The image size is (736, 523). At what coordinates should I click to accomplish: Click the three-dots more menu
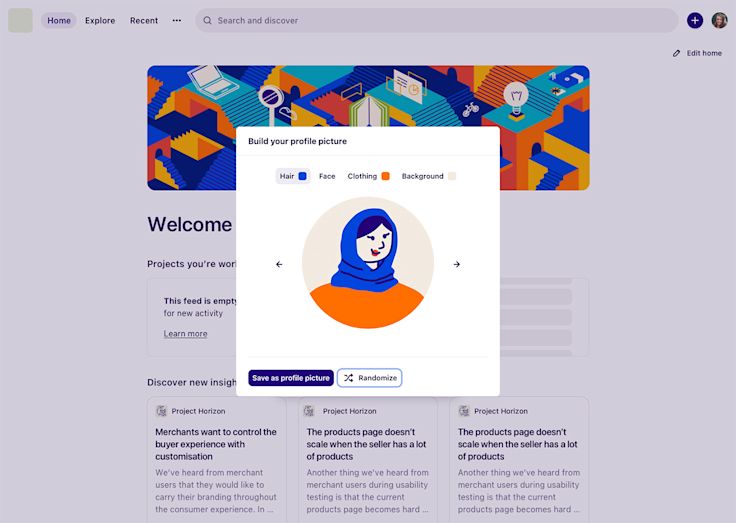coord(176,20)
